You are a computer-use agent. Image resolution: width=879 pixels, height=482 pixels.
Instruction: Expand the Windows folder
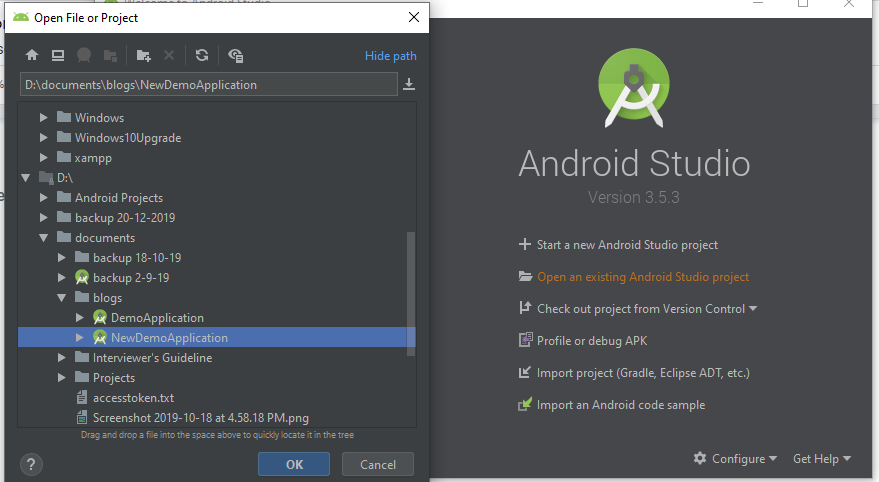tap(43, 117)
